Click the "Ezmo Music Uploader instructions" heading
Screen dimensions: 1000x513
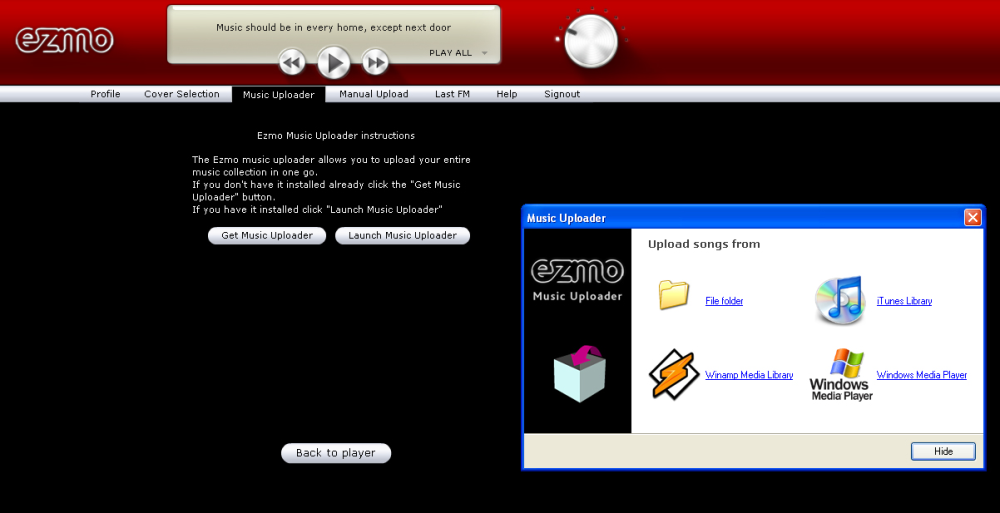pos(336,135)
